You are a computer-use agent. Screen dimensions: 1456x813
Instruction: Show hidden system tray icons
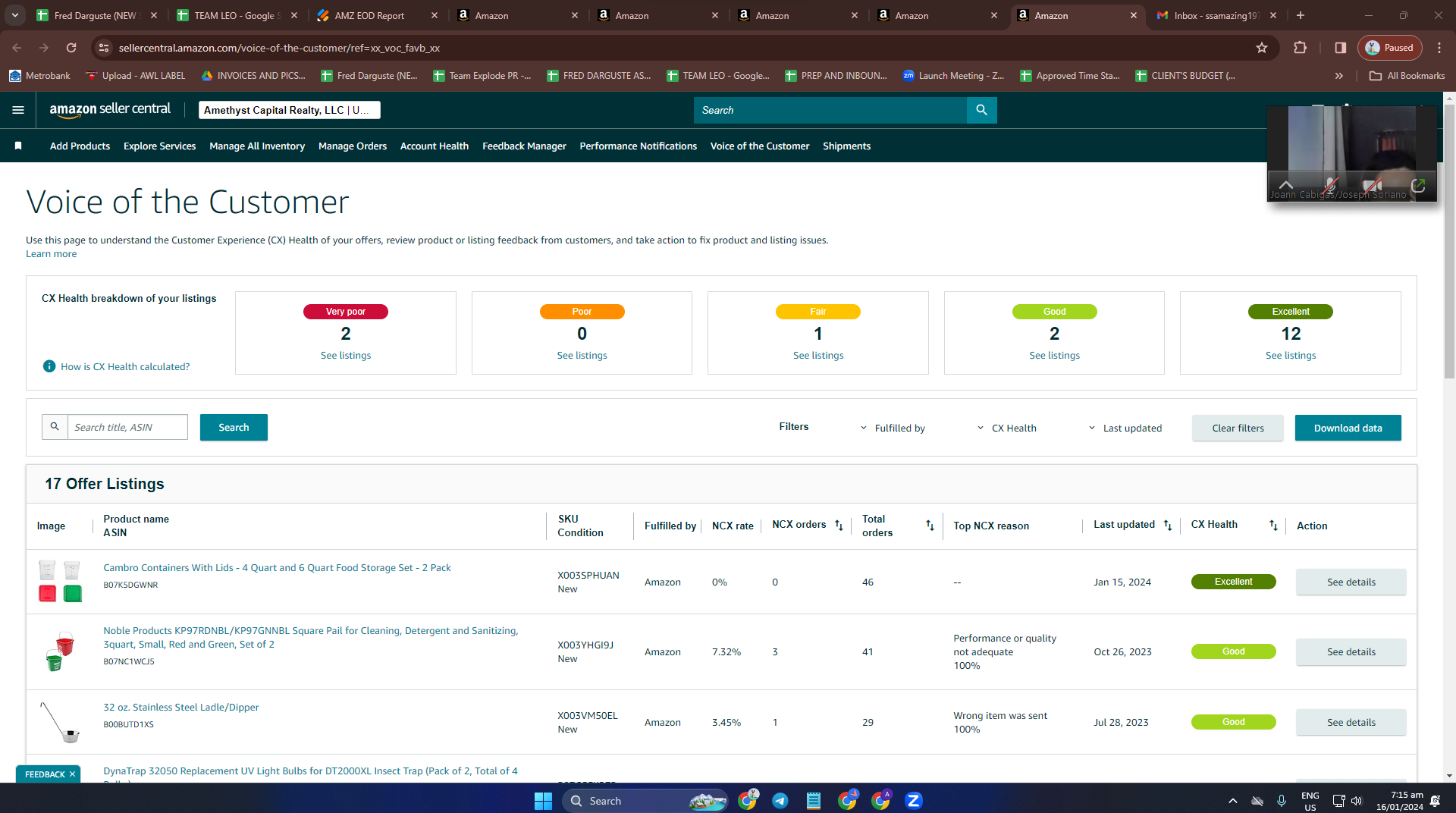1233,801
